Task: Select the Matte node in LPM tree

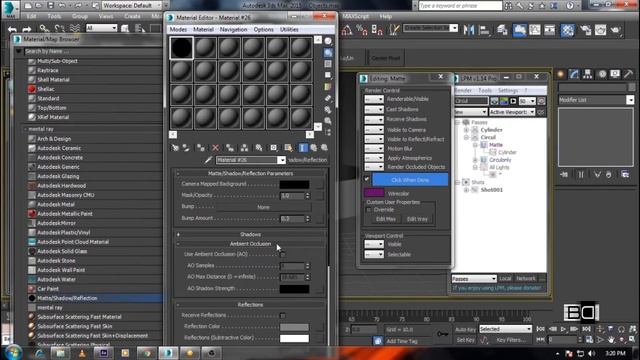Action: click(496, 145)
